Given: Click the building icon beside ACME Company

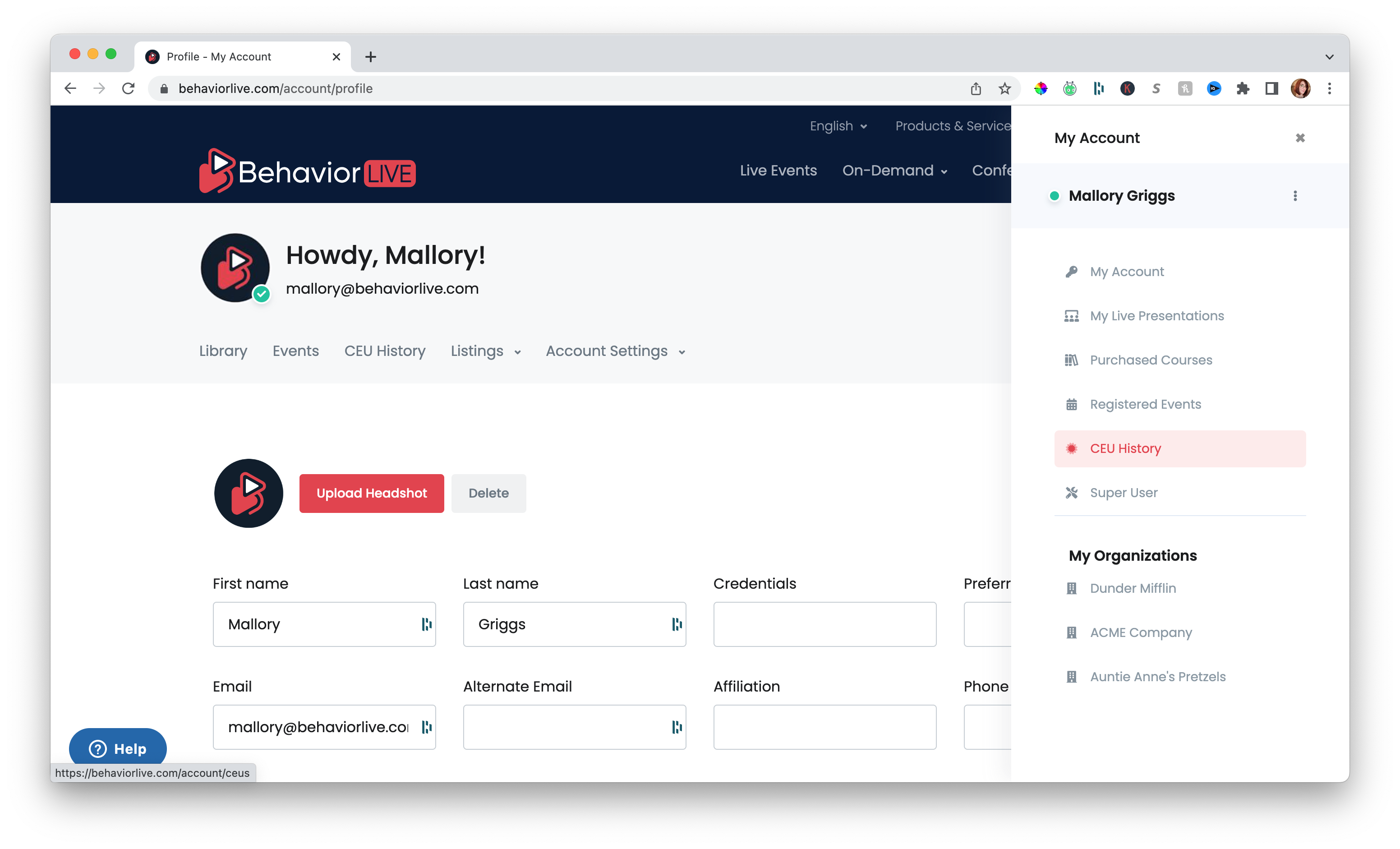Looking at the screenshot, I should [x=1071, y=633].
